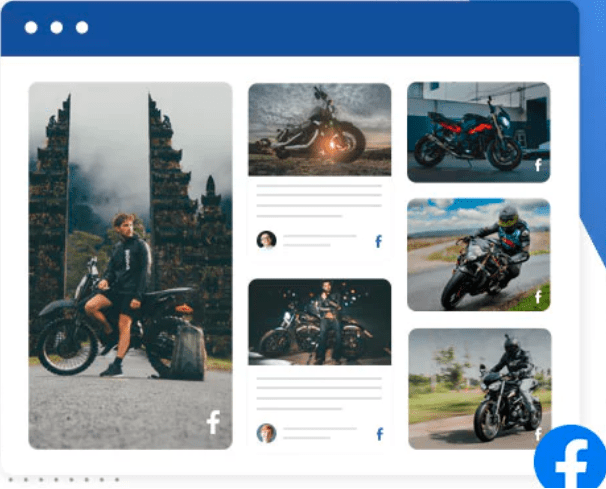
Task: Open the temple gate motorcycle photo
Action: click(x=130, y=265)
